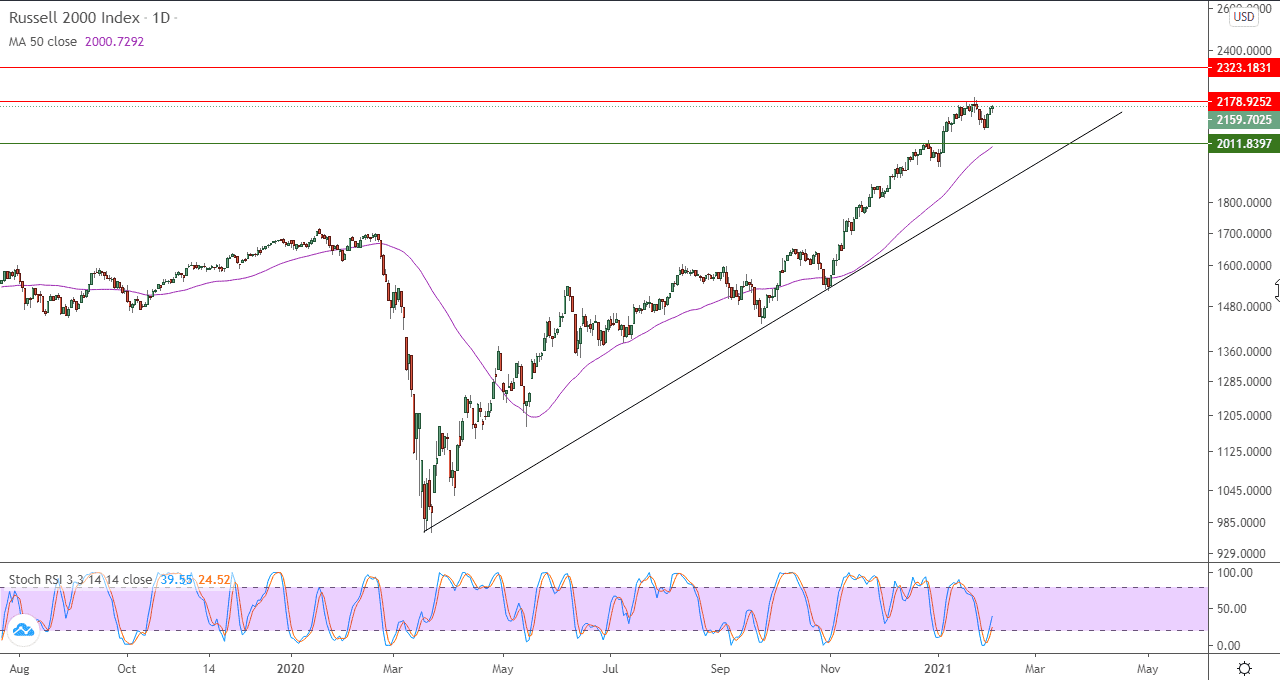Click the 1125.0000 price axis label
This screenshot has width=1280, height=680.
point(1243,452)
